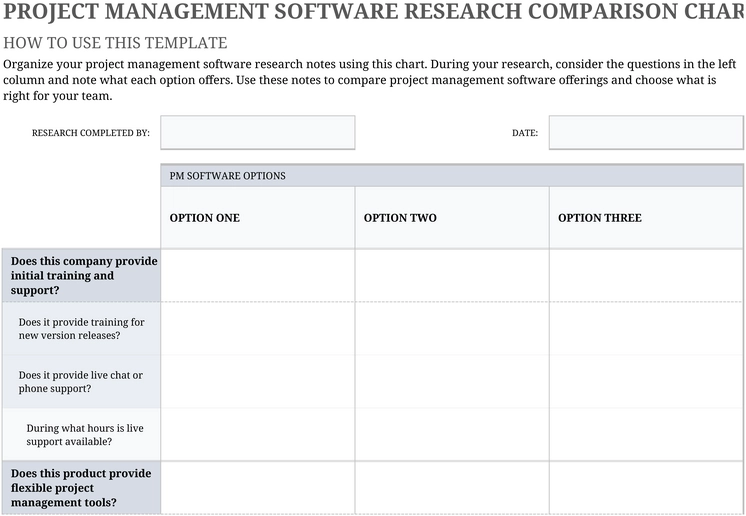Image resolution: width=746 pixels, height=516 pixels.
Task: Click the Research Completed By input field
Action: coord(257,132)
